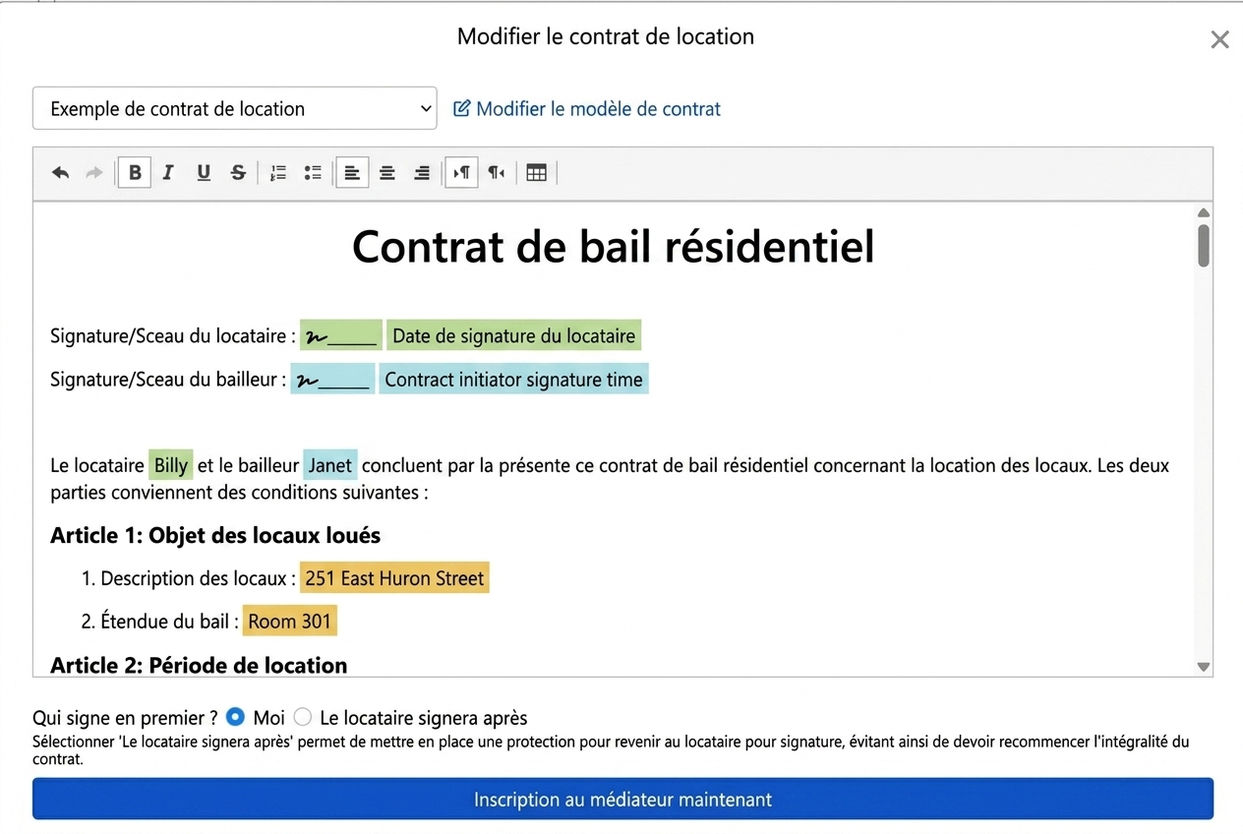Click the editor vertical scrollbar thumb
Image resolution: width=1243 pixels, height=834 pixels.
point(1203,246)
